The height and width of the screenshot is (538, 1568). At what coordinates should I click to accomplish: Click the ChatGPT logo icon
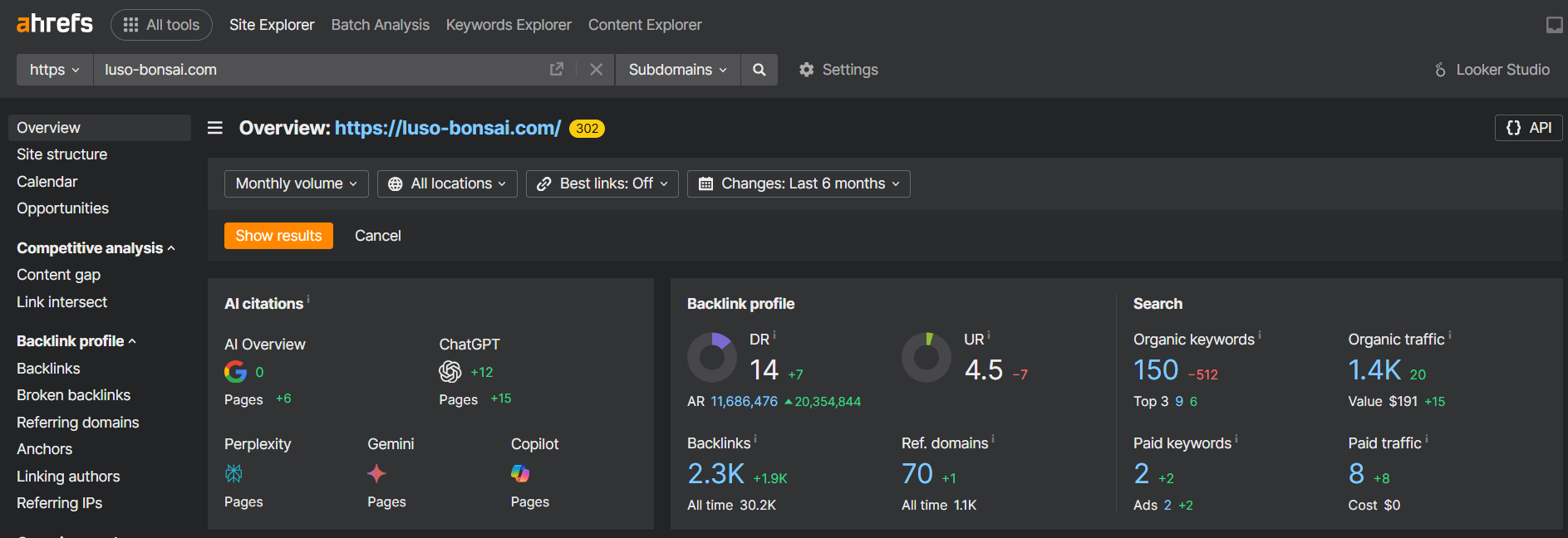tap(450, 372)
